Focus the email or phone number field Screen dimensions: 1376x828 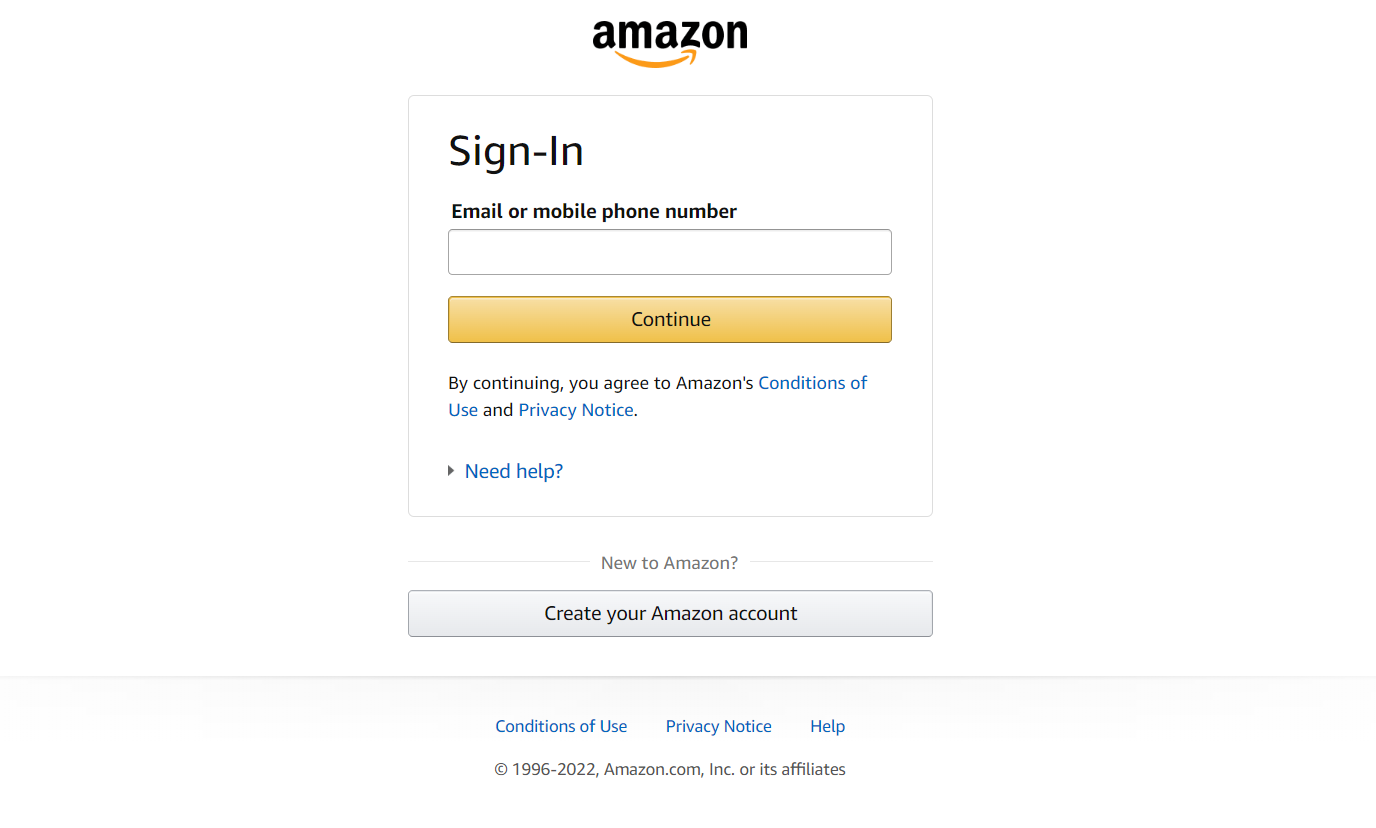669,252
